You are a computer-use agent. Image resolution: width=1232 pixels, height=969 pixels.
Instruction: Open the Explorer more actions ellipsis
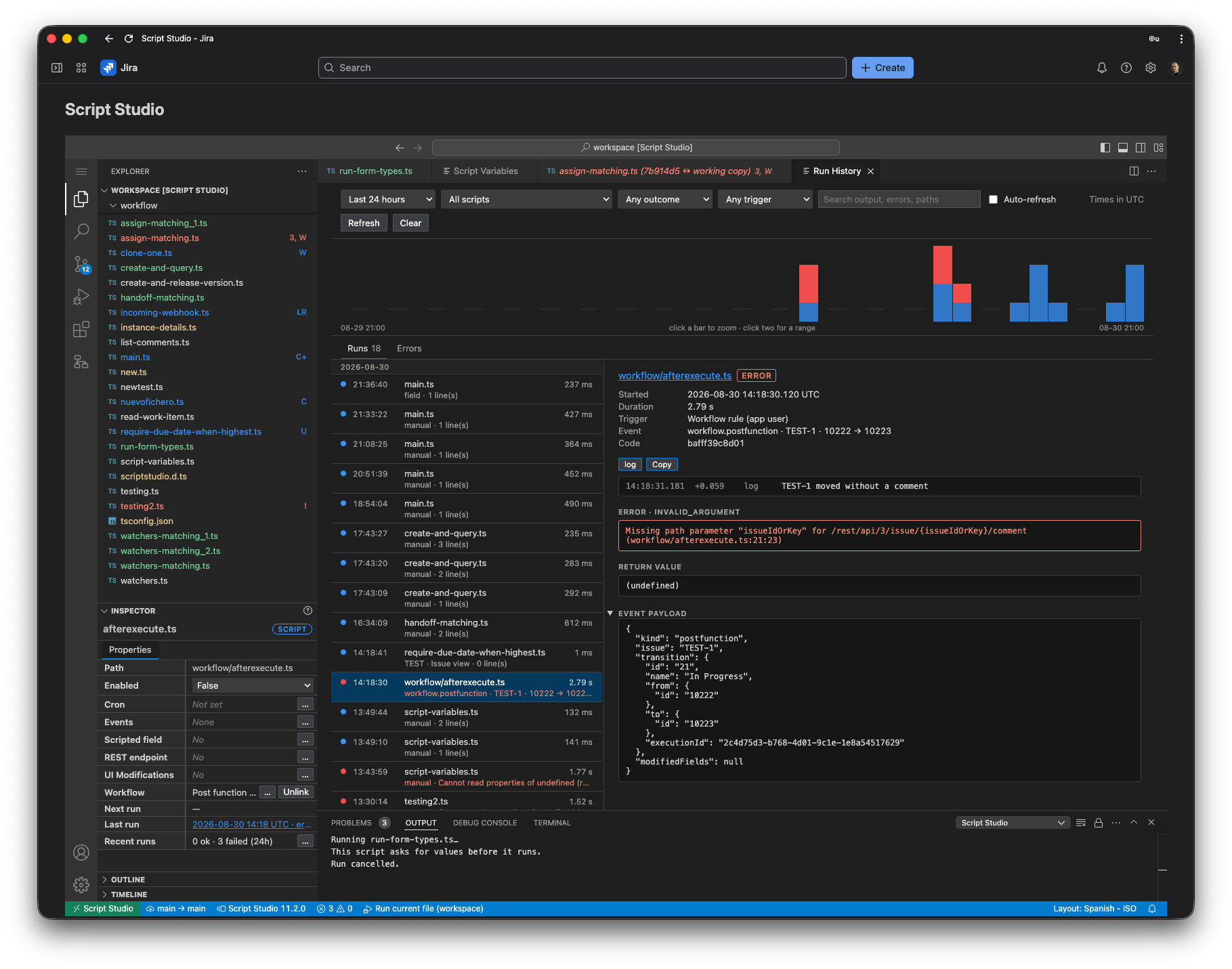pyautogui.click(x=302, y=171)
